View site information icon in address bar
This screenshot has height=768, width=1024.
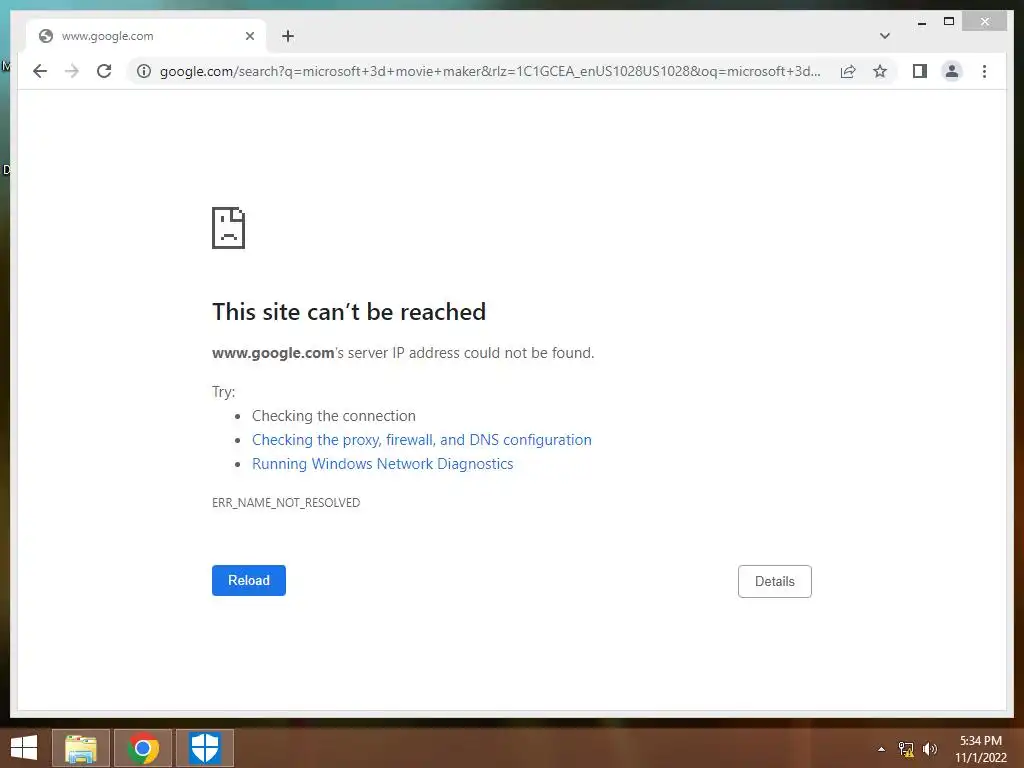[x=144, y=71]
